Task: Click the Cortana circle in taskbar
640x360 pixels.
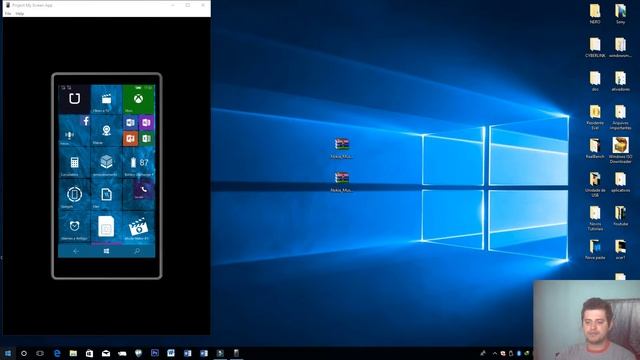Action: pyautogui.click(x=24, y=353)
